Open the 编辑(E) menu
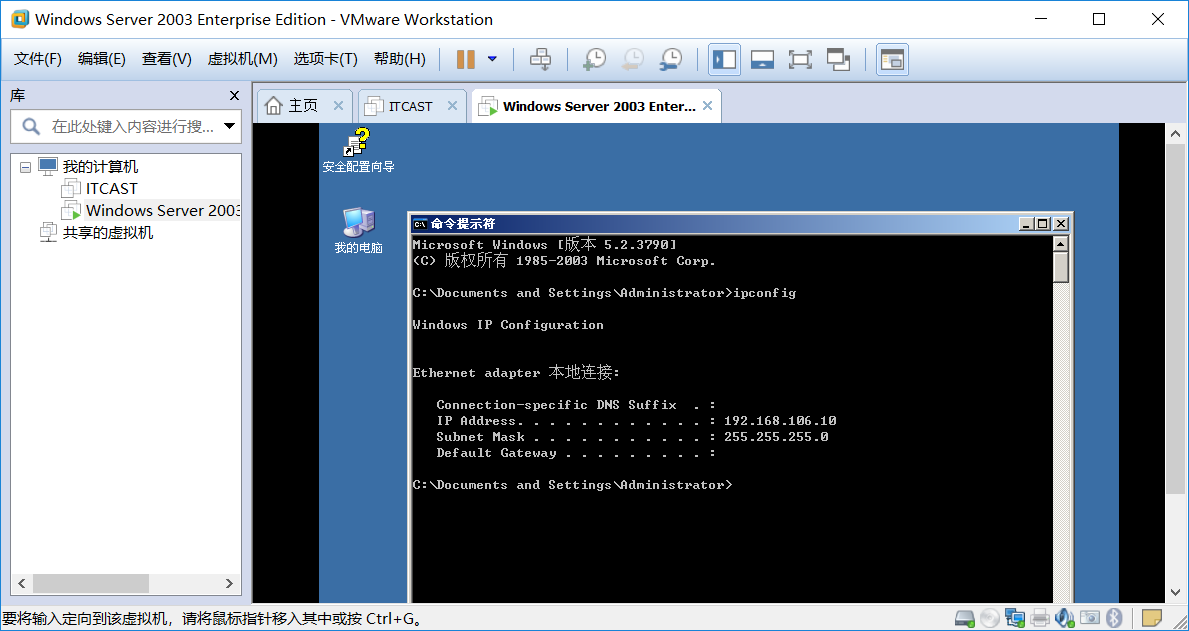 (102, 59)
